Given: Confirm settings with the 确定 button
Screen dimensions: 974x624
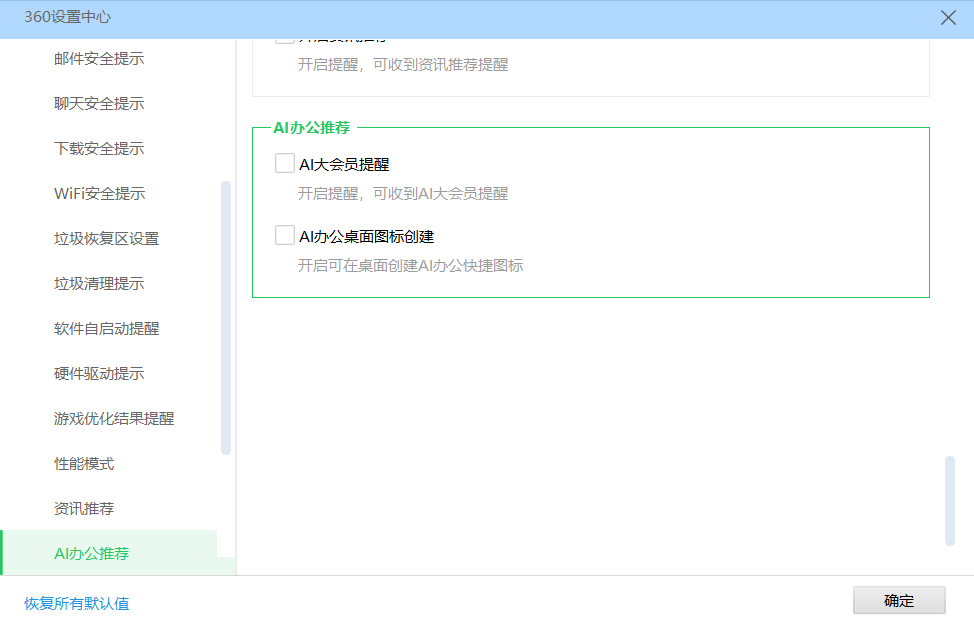Looking at the screenshot, I should (899, 600).
